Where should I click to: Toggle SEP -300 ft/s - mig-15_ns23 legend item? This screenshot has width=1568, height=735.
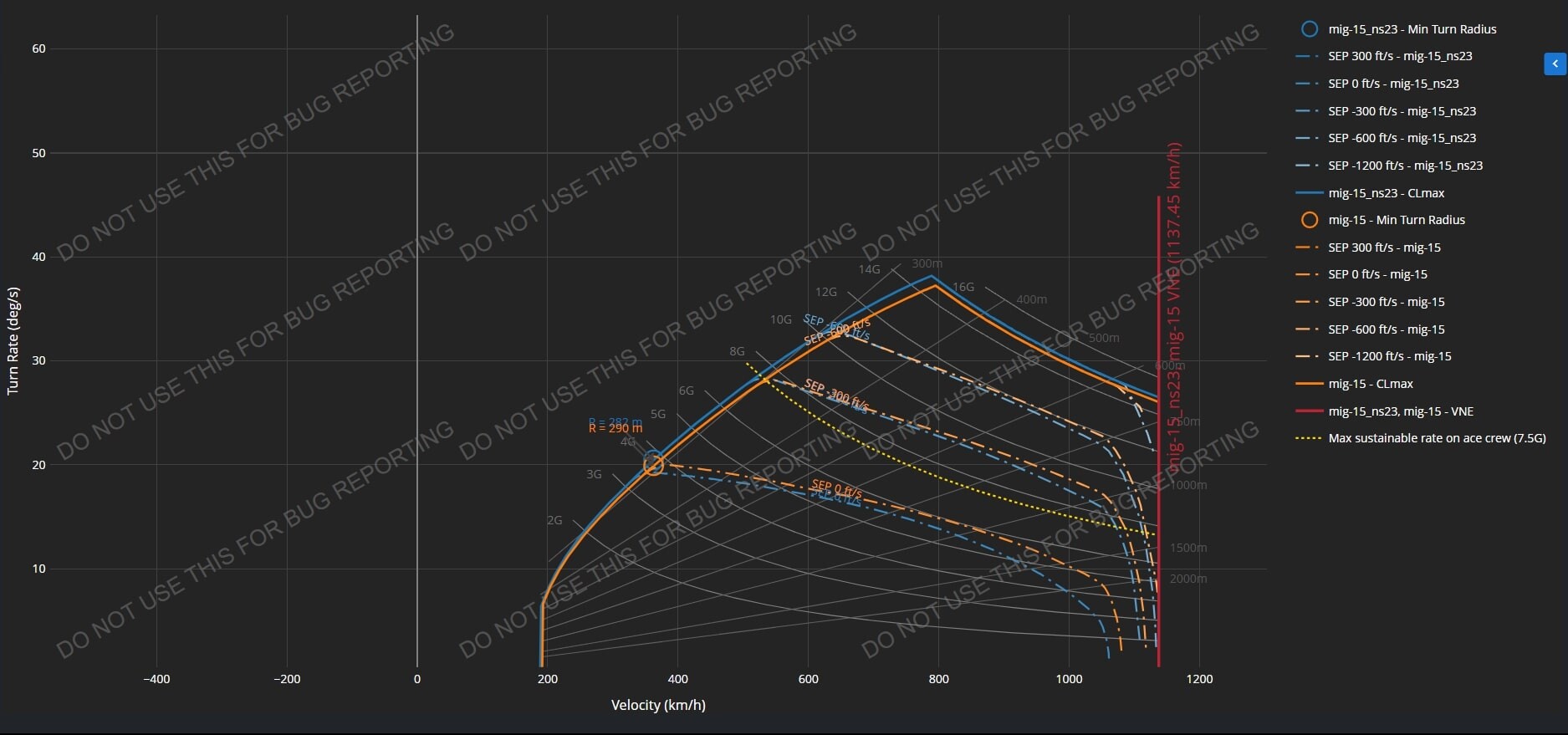(x=1402, y=111)
